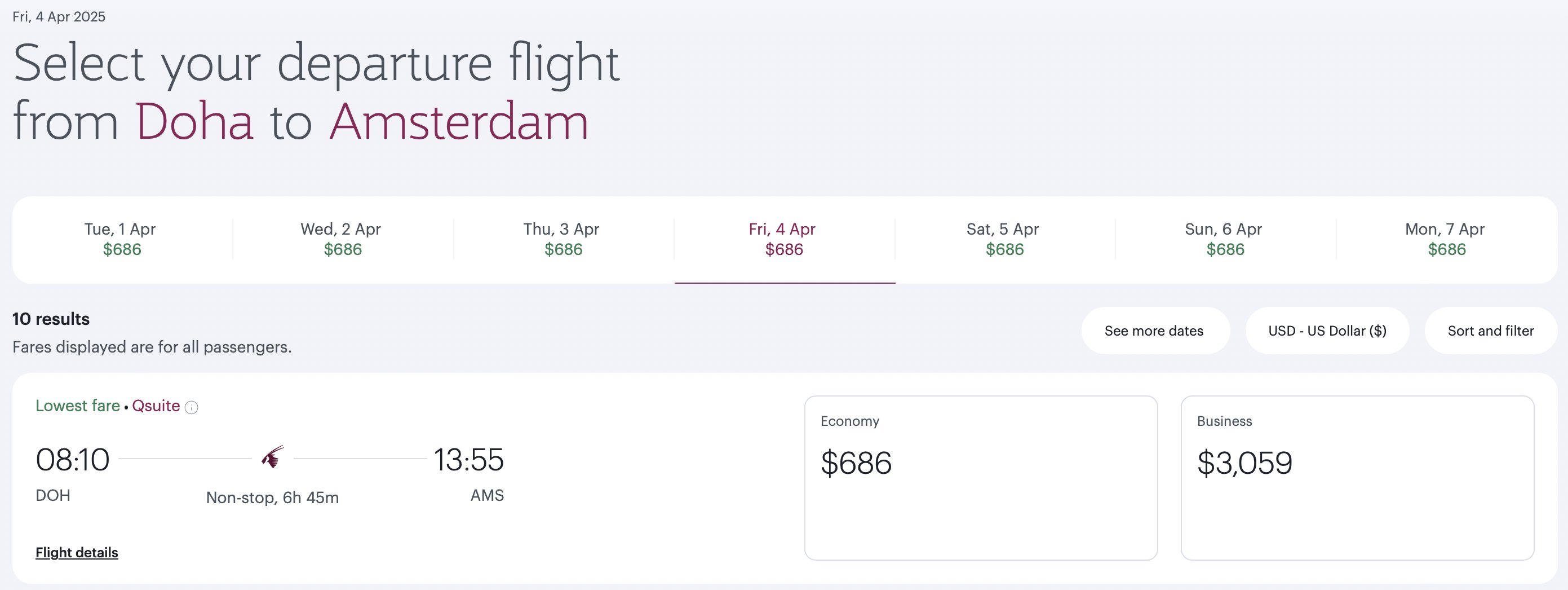Select the Fri, 4 Apr date tab
Image resolution: width=1568 pixels, height=590 pixels.
point(785,239)
